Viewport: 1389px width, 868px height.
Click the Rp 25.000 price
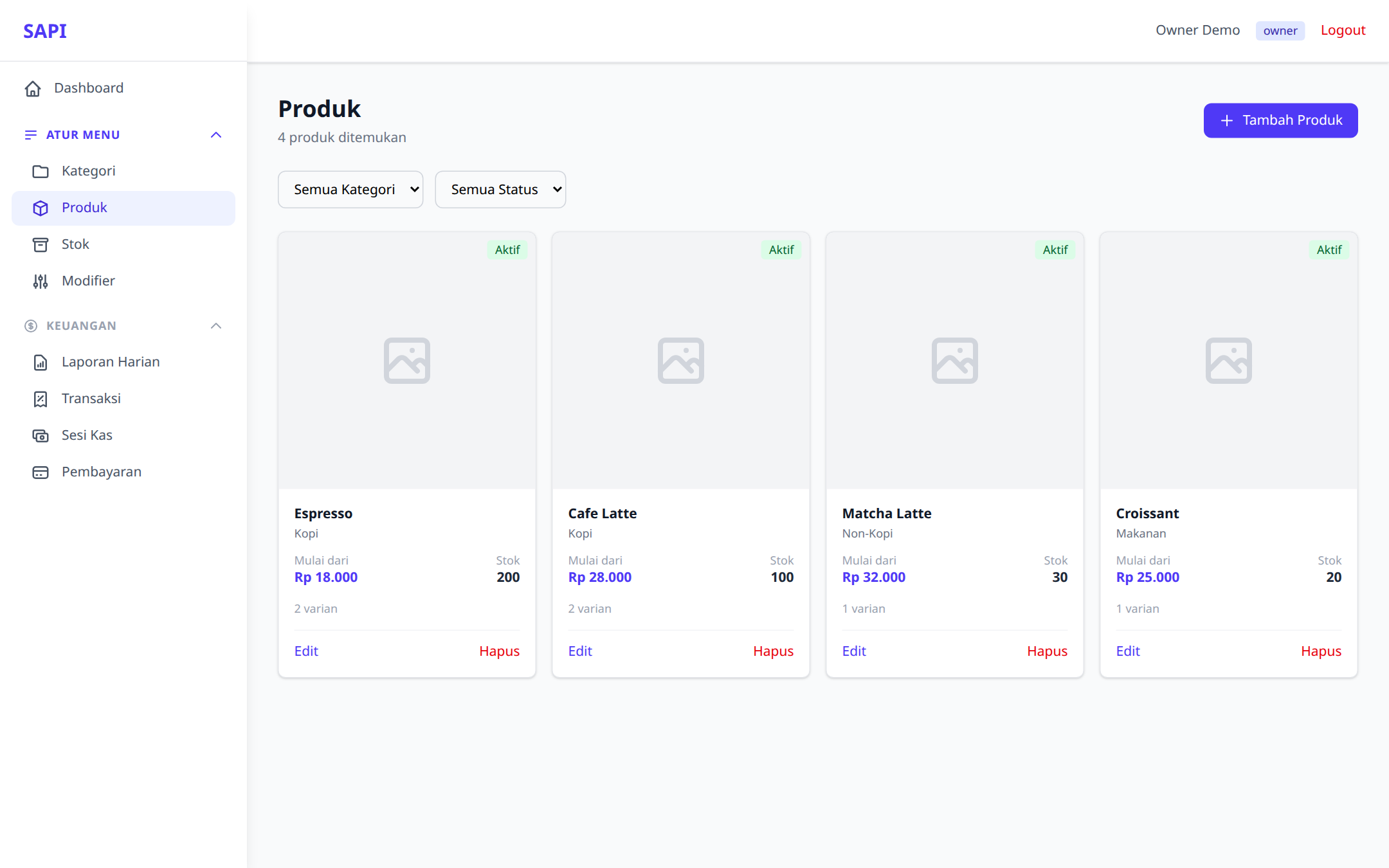1148,577
